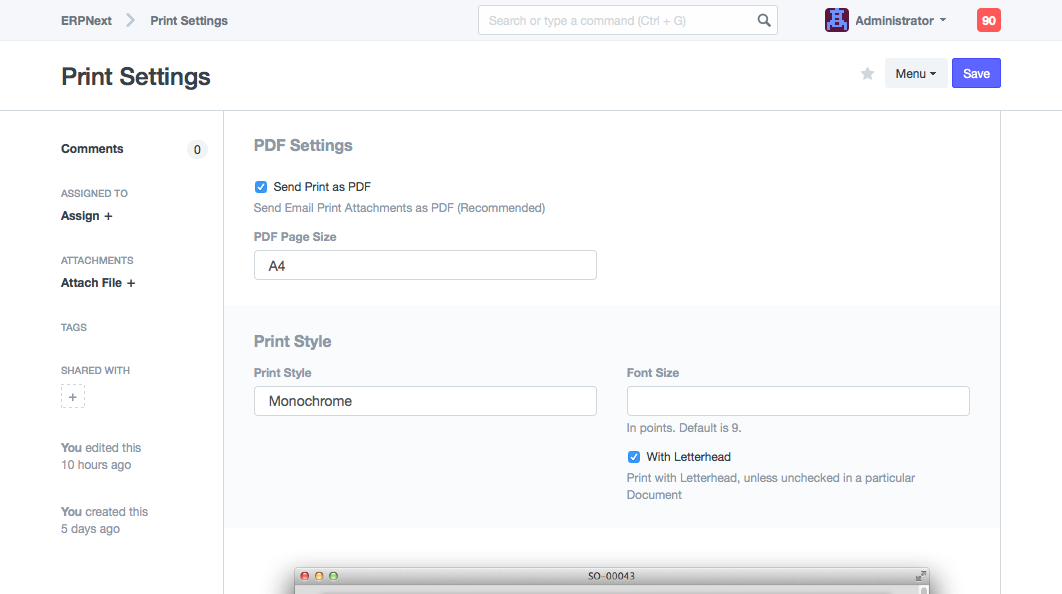
Task: Click the search magnifier icon
Action: click(764, 20)
